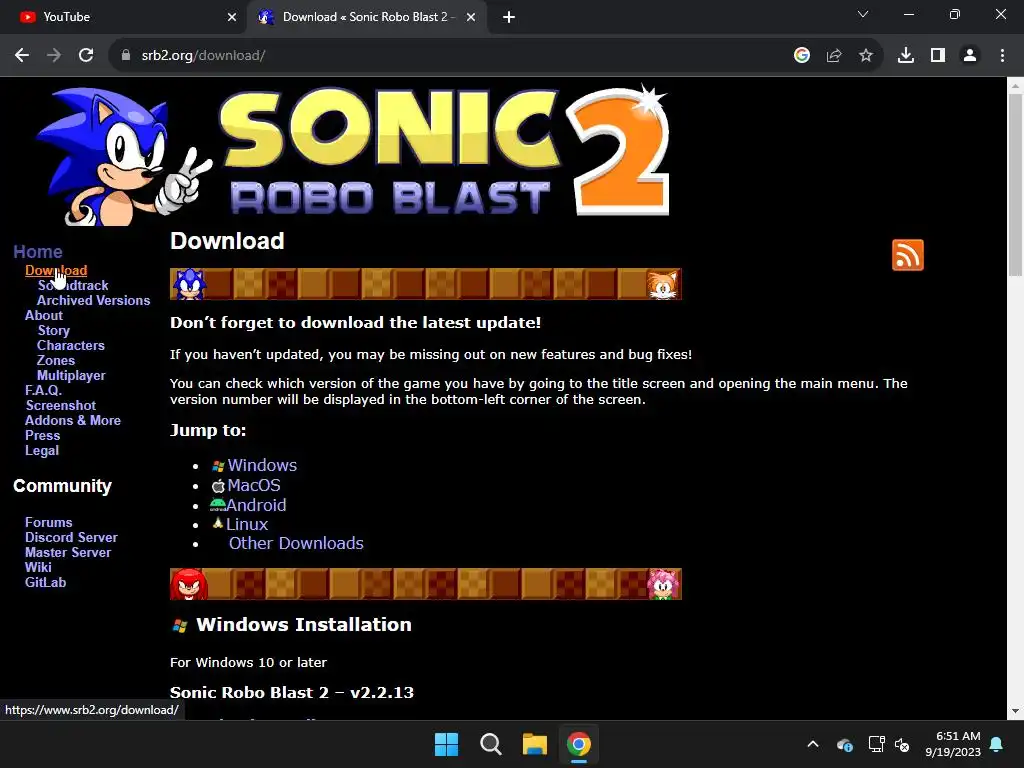Share this page using the share icon
1024x768 pixels.
834,56
